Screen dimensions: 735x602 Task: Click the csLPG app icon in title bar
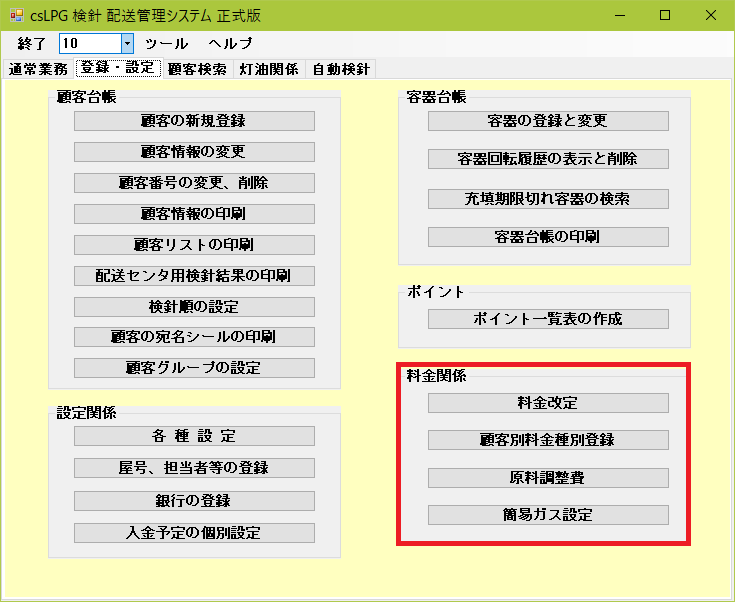(x=16, y=15)
